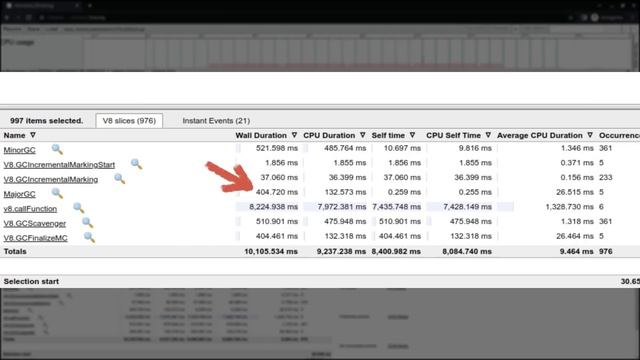Select the 37.060 ms wall duration cell
Viewport: 640px width, 360px height.
tap(279, 178)
